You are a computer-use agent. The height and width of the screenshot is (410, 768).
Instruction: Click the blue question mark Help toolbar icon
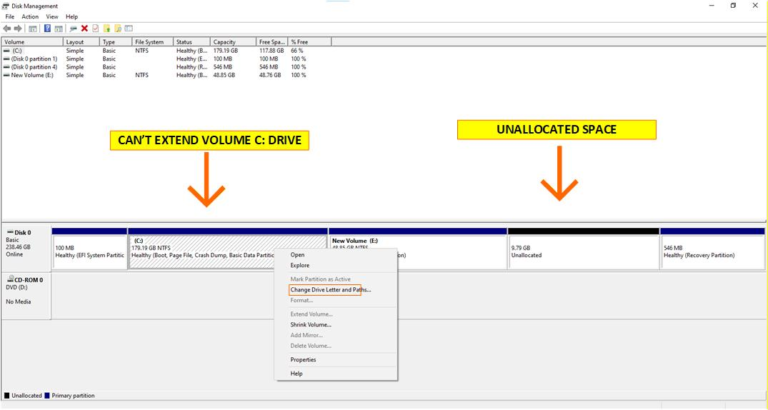click(x=47, y=28)
